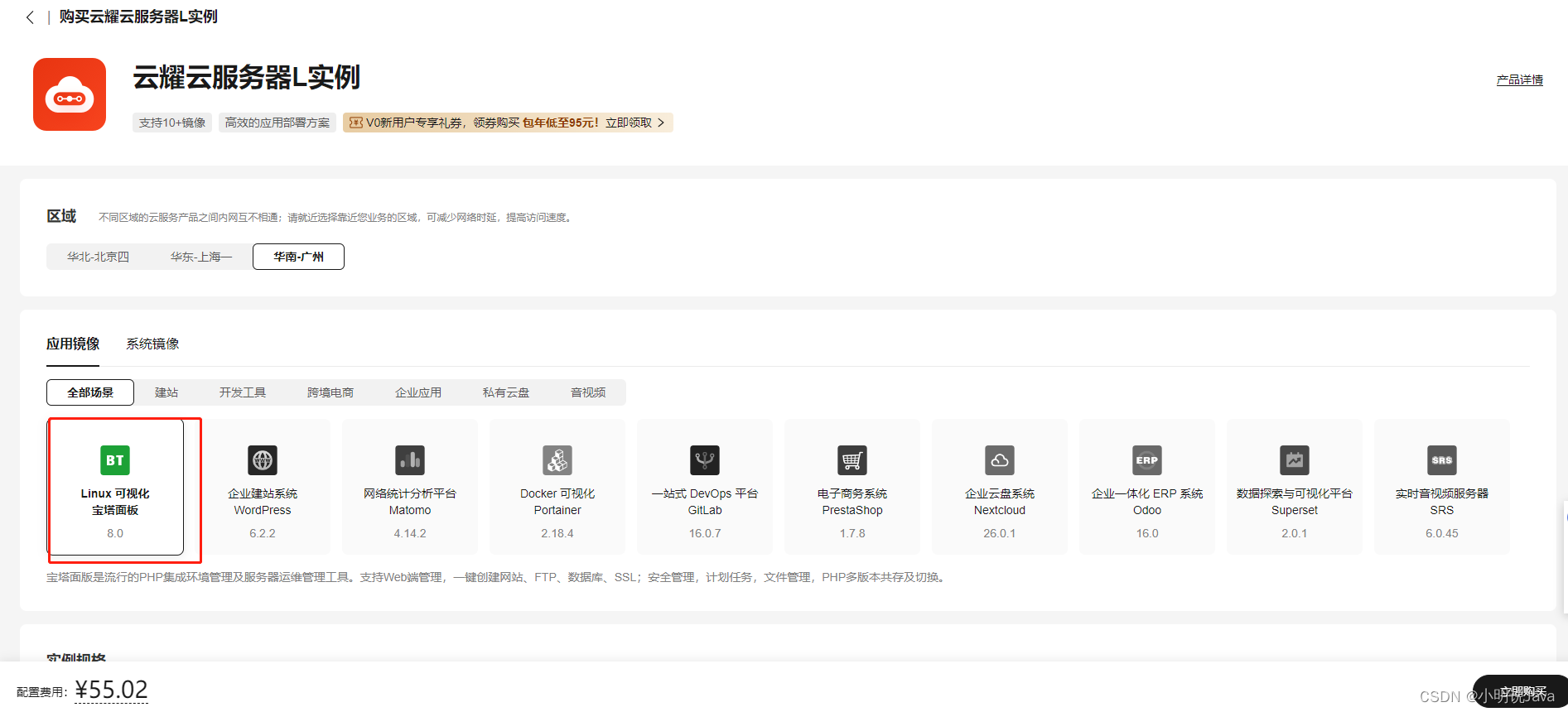Filter by 全部场景 scenario
The width and height of the screenshot is (1568, 712).
click(x=90, y=392)
